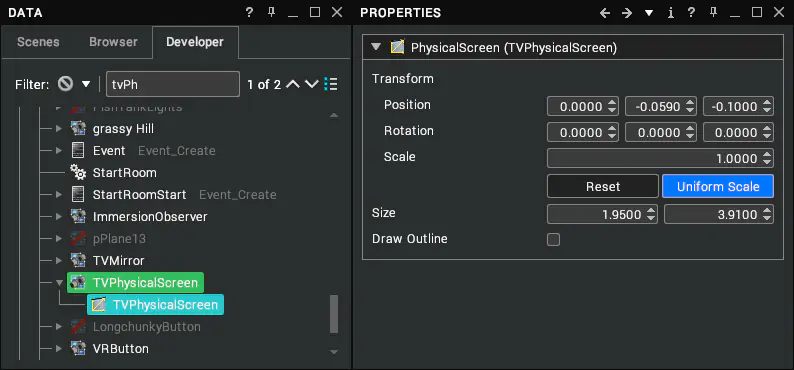Click the Properties forward navigation arrow
This screenshot has height=370, width=794.
coord(627,13)
